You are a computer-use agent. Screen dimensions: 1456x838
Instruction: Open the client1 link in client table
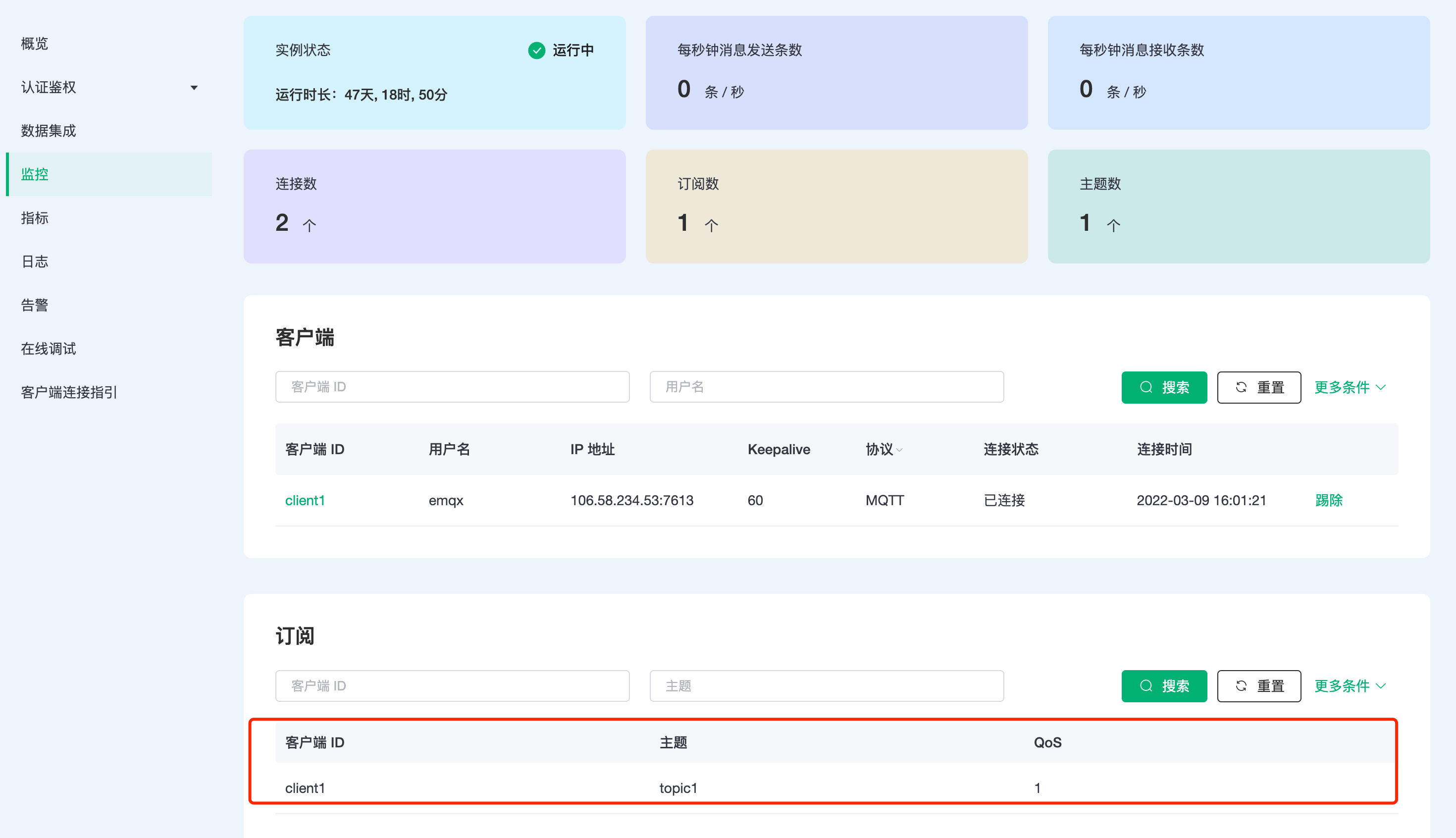pyautogui.click(x=305, y=500)
